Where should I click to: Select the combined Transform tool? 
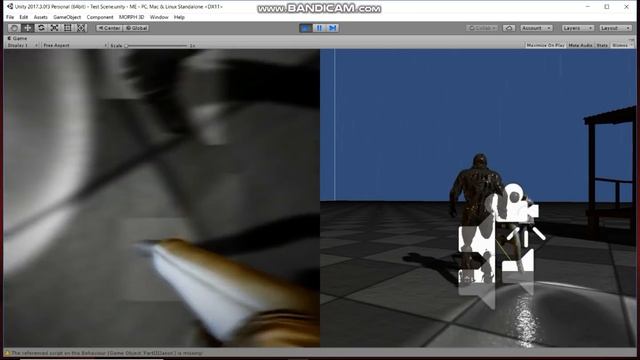[x=81, y=28]
